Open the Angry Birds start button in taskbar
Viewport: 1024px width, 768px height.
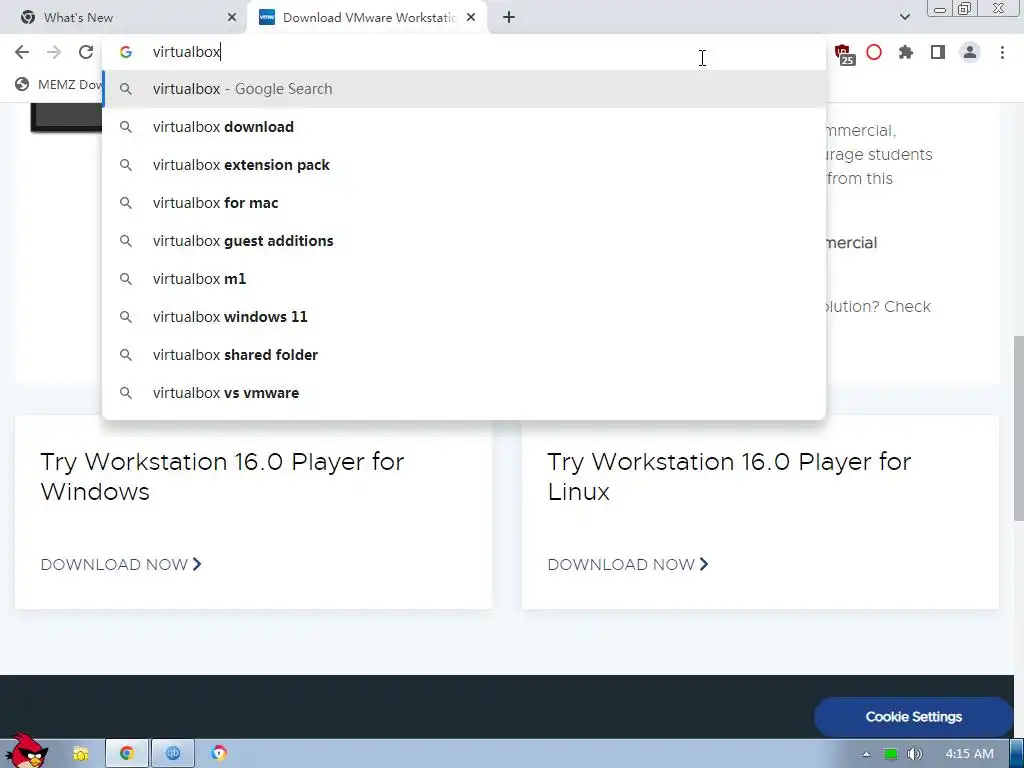tap(26, 750)
